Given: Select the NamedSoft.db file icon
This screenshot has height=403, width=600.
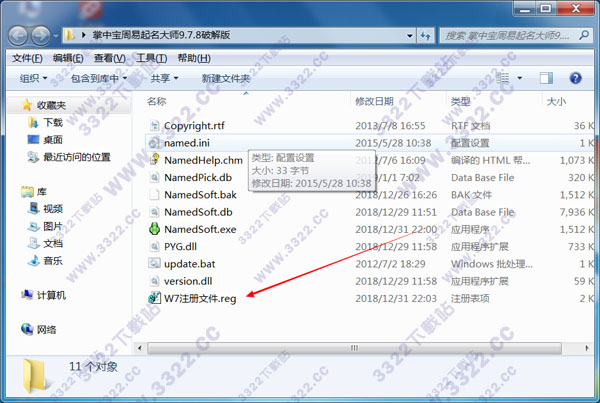Looking at the screenshot, I should (154, 212).
